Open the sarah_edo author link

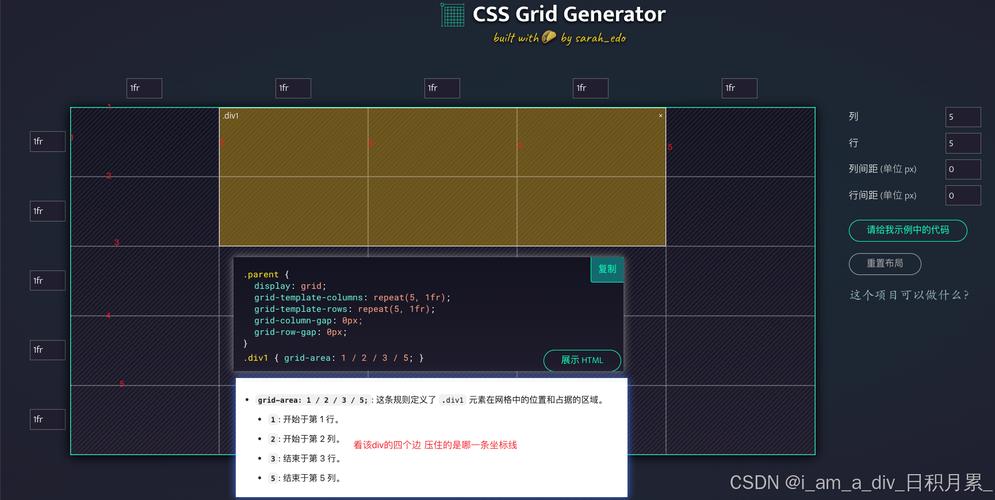pos(600,38)
